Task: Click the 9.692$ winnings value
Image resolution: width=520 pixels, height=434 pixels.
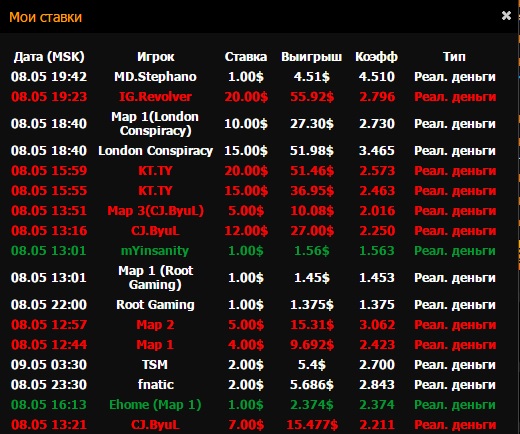Action: (x=312, y=345)
